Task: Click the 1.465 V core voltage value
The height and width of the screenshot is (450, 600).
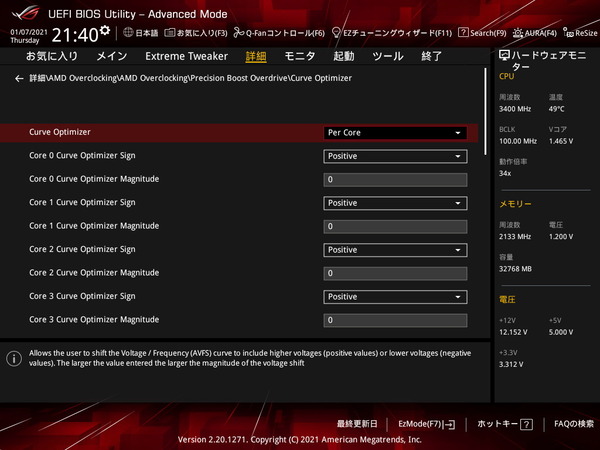Action: pos(561,141)
